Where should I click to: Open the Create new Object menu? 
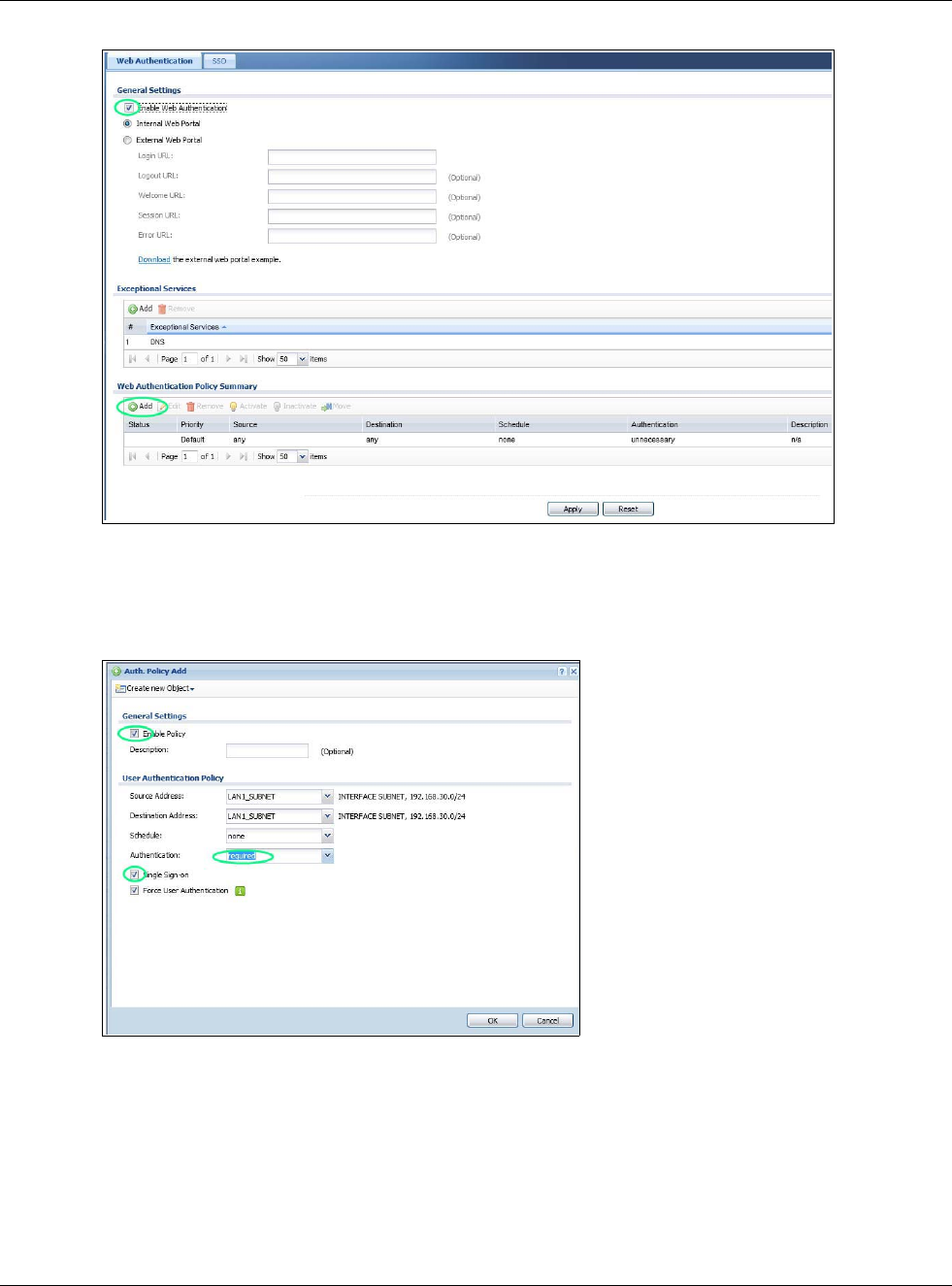click(154, 688)
